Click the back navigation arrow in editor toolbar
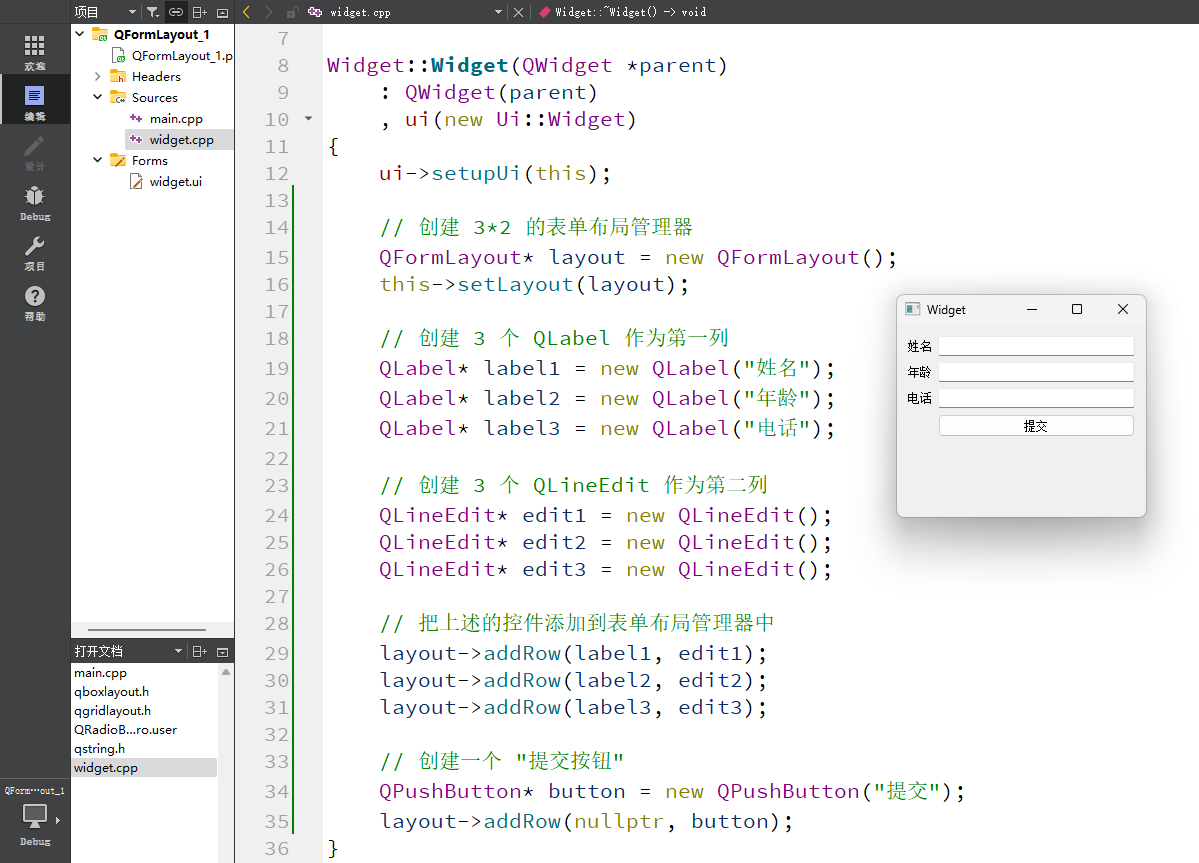 245,12
